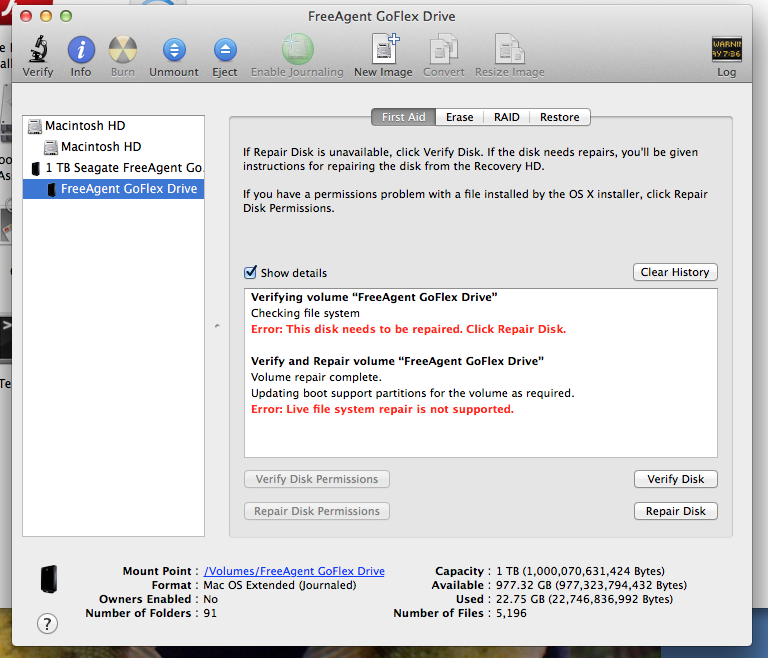Click the sidebar splitter handle dot

pos(217,326)
